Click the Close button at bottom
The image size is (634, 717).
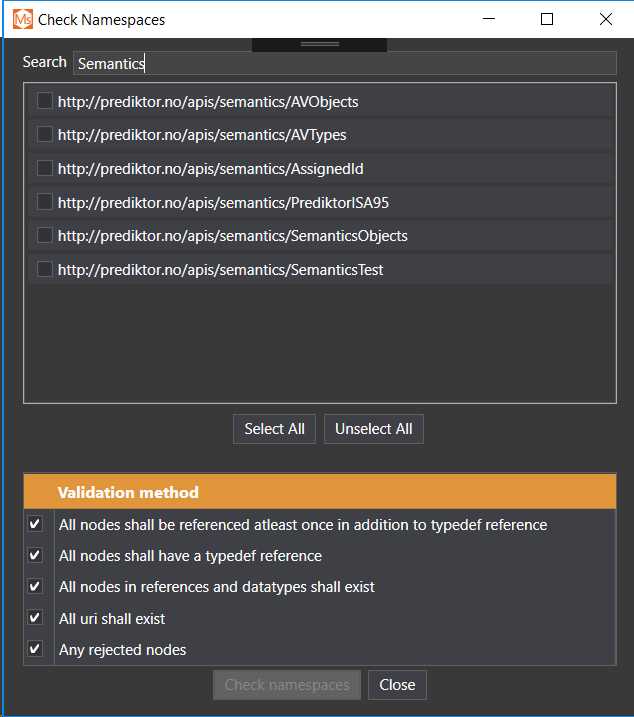pos(397,685)
